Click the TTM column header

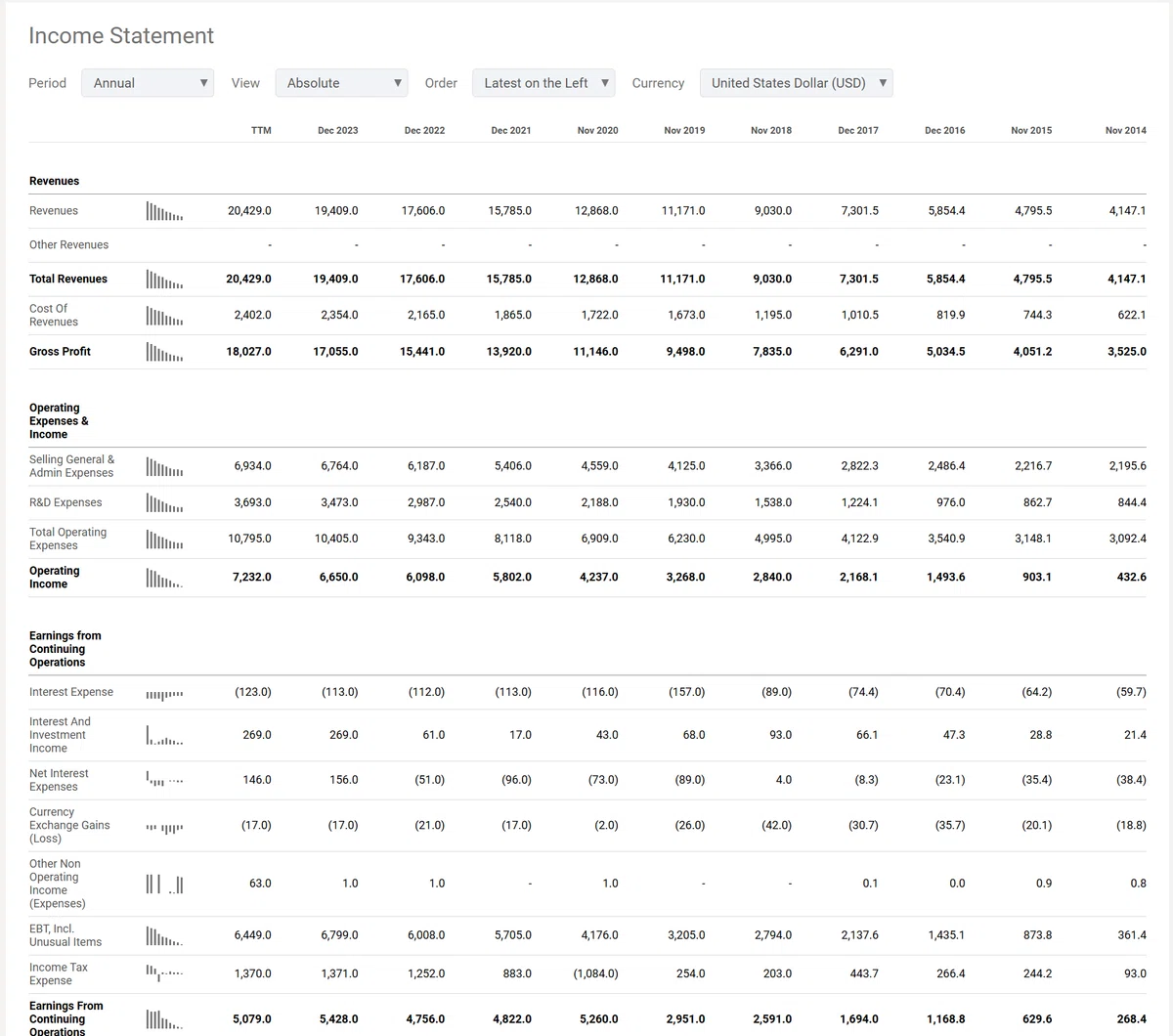tap(261, 130)
